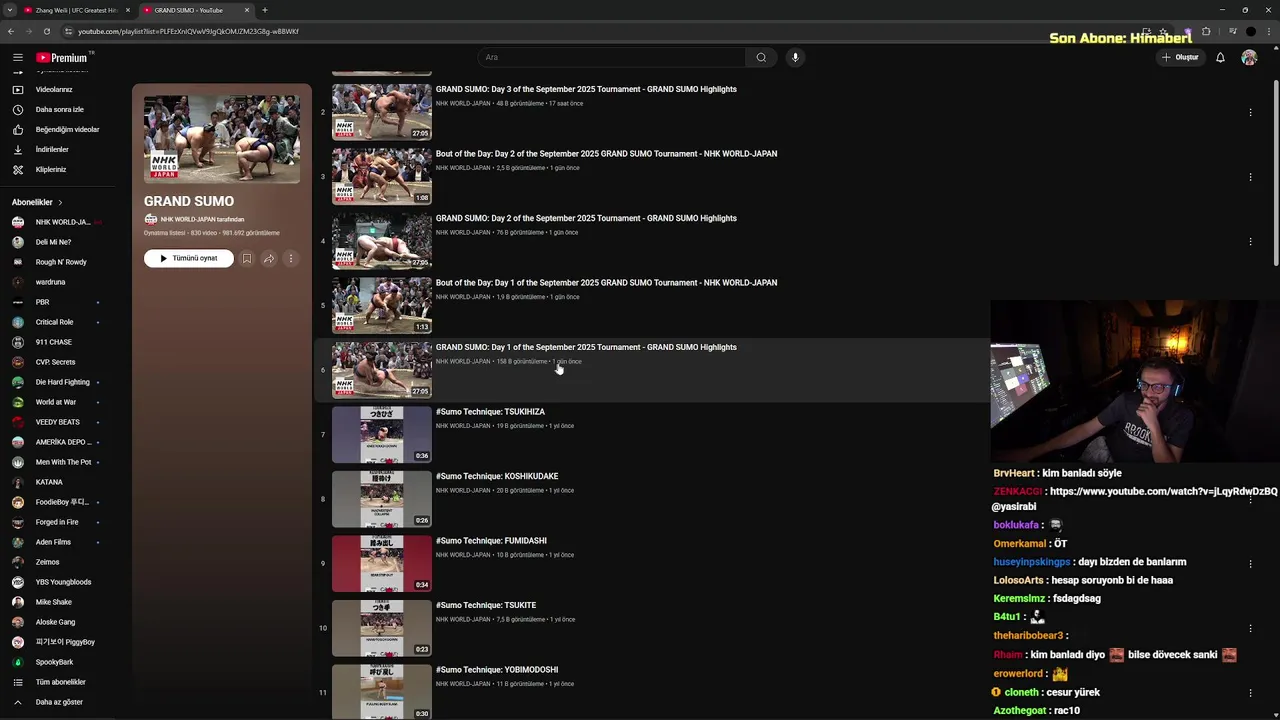Viewport: 1280px width, 720px height.
Task: Search with the magnifier button
Action: tap(761, 57)
